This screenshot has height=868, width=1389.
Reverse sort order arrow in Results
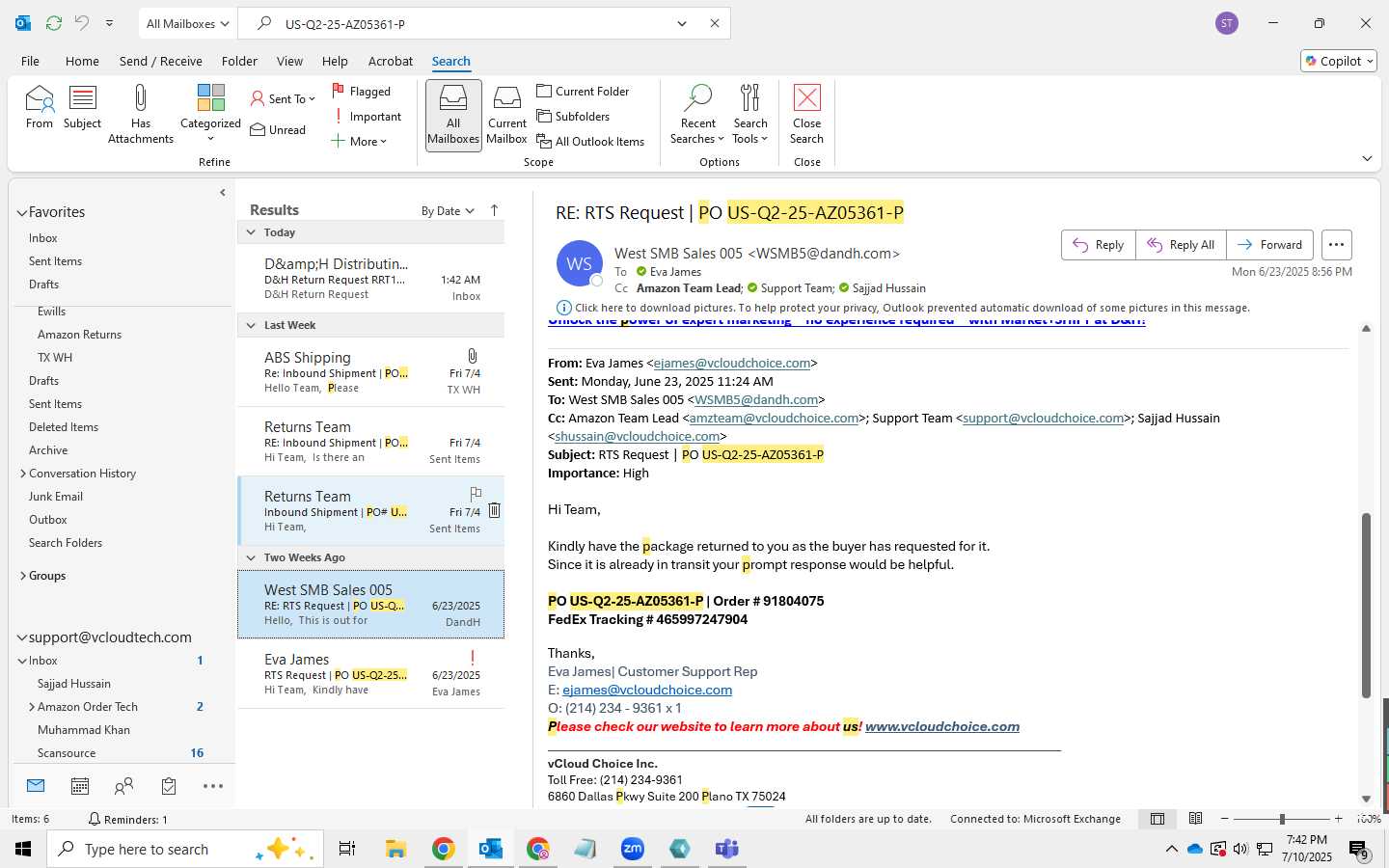495,210
